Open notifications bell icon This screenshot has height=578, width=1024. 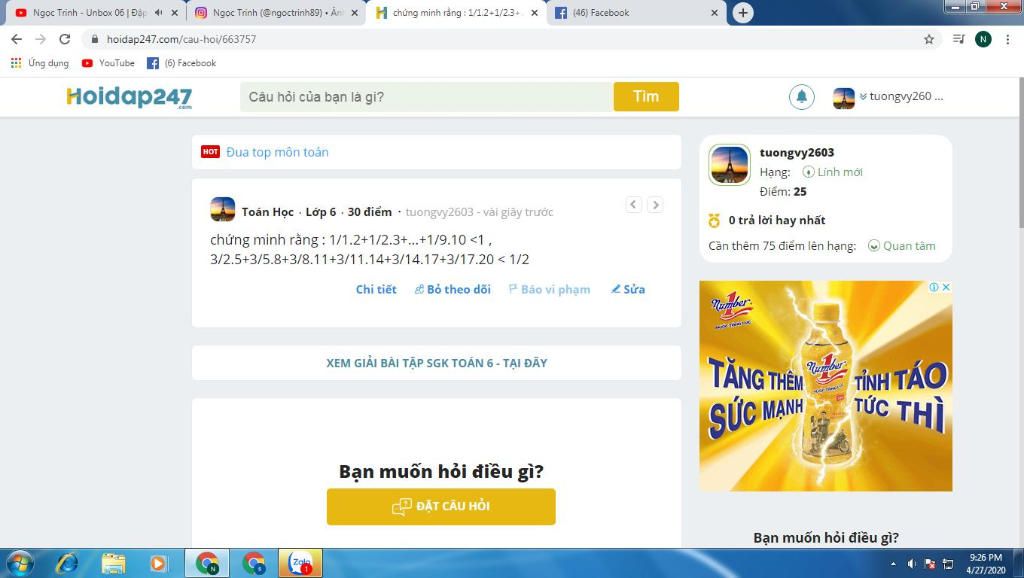tap(801, 97)
